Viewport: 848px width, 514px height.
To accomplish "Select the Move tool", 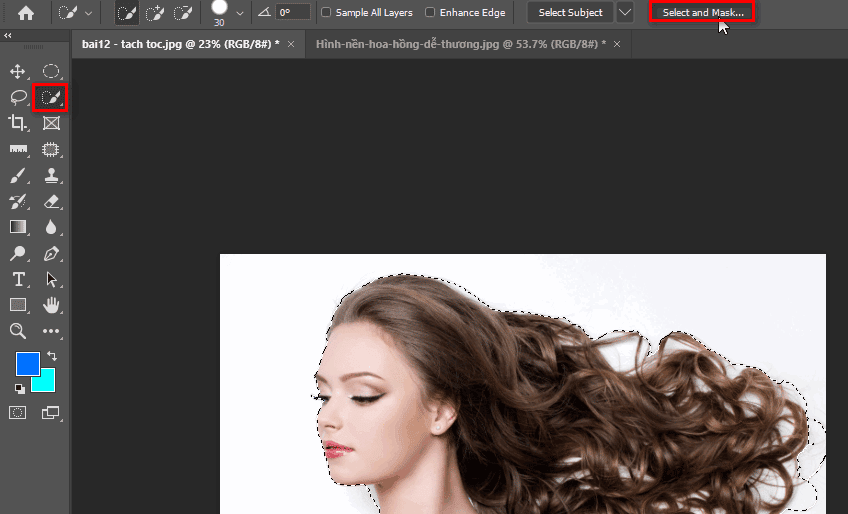I will click(18, 71).
